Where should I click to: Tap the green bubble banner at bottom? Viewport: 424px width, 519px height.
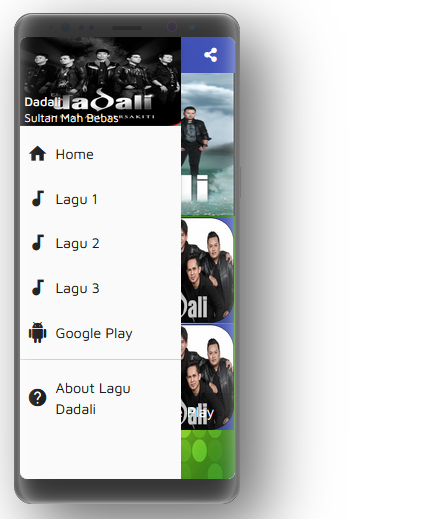[x=208, y=454]
